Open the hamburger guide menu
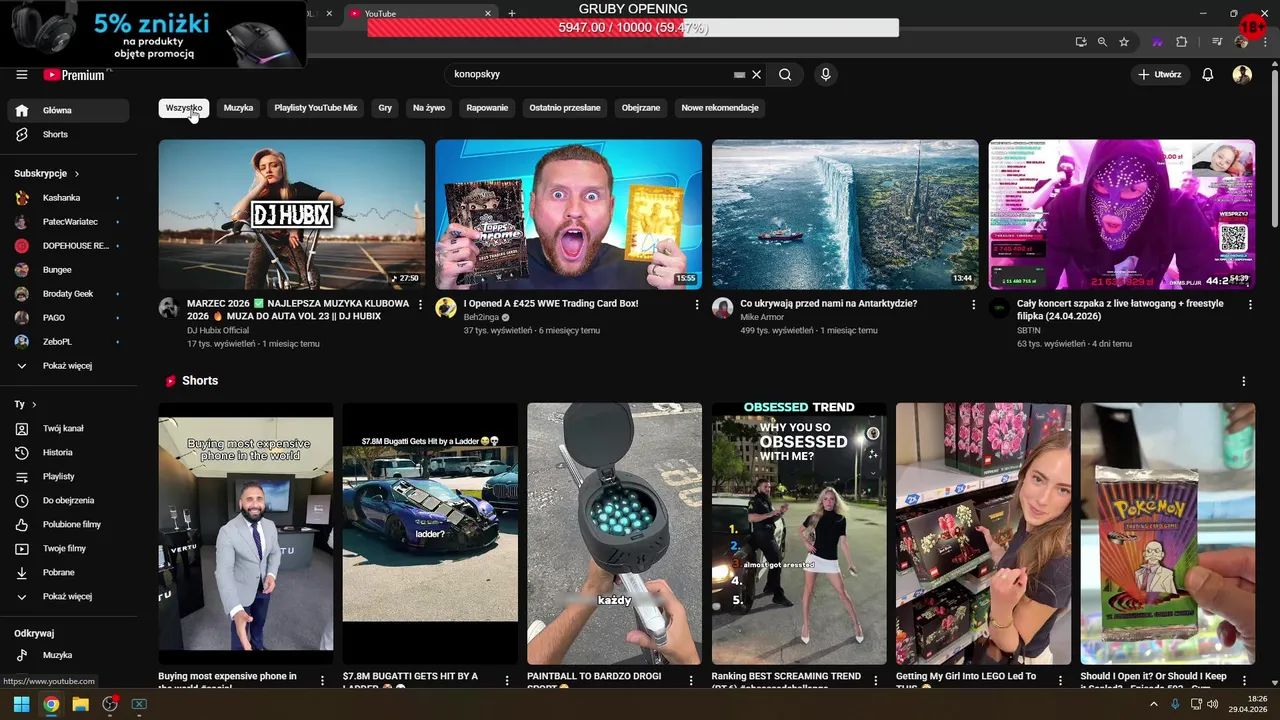Viewport: 1280px width, 720px height. pos(22,74)
